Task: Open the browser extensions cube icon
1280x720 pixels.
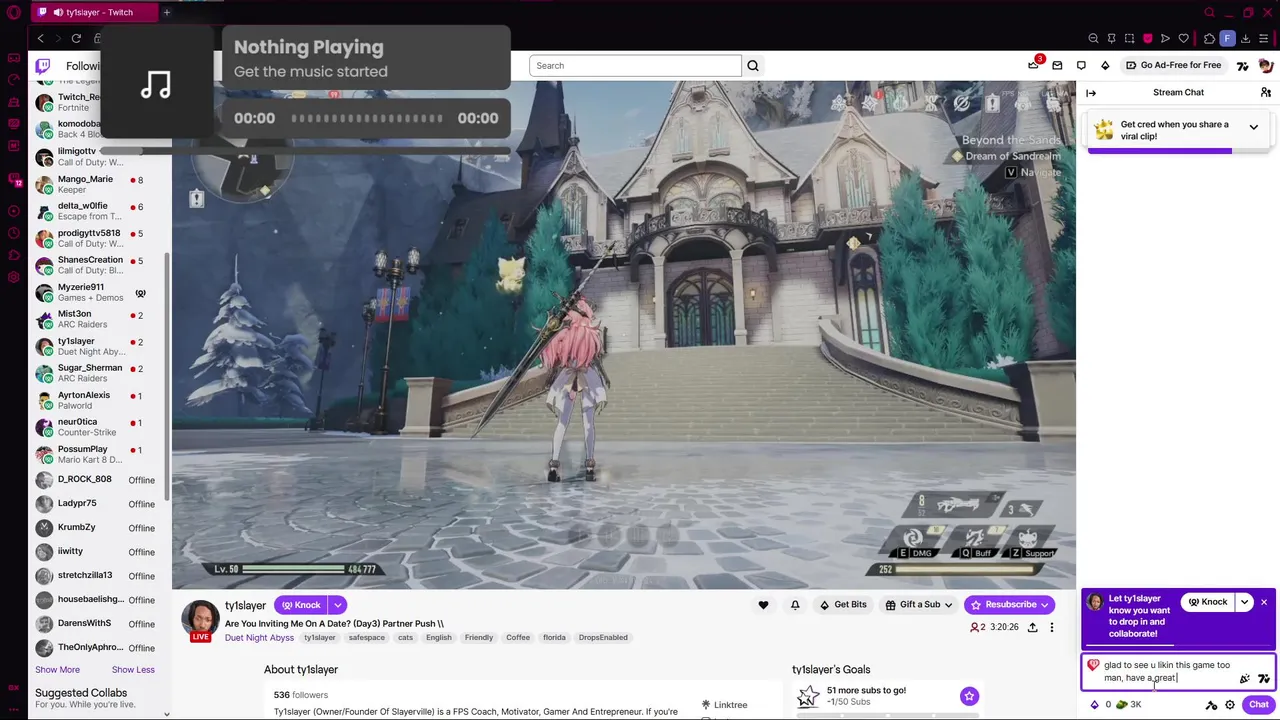Action: tap(1209, 38)
